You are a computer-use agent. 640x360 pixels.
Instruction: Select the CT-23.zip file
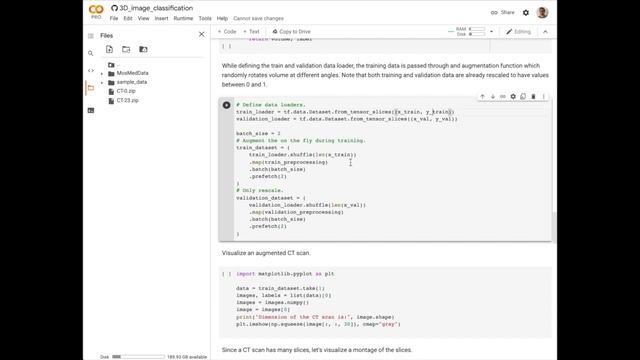click(127, 100)
